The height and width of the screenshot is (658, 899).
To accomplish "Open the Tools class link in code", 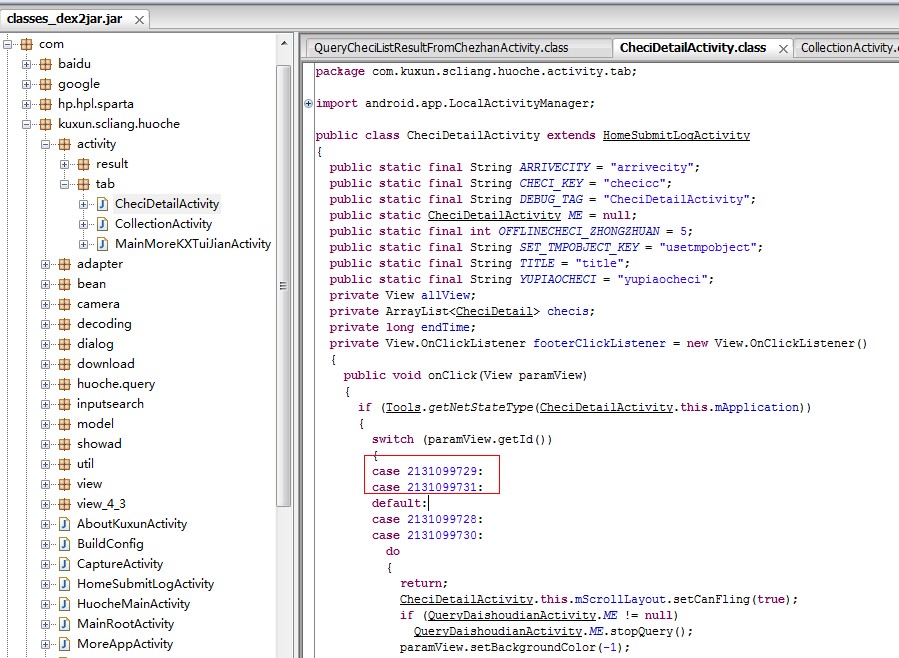I will (x=403, y=408).
